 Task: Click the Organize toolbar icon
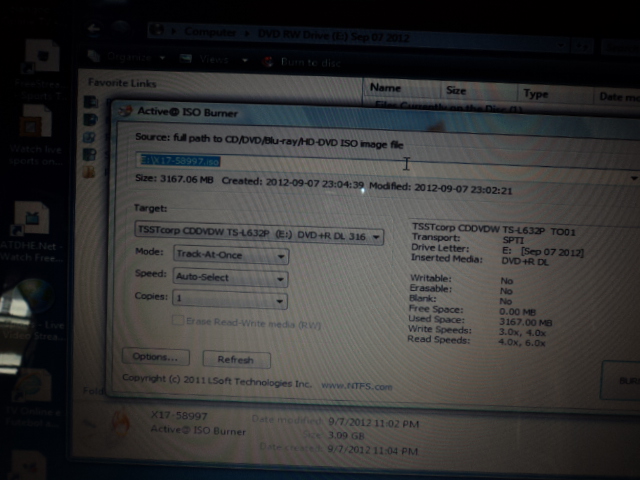click(x=94, y=56)
